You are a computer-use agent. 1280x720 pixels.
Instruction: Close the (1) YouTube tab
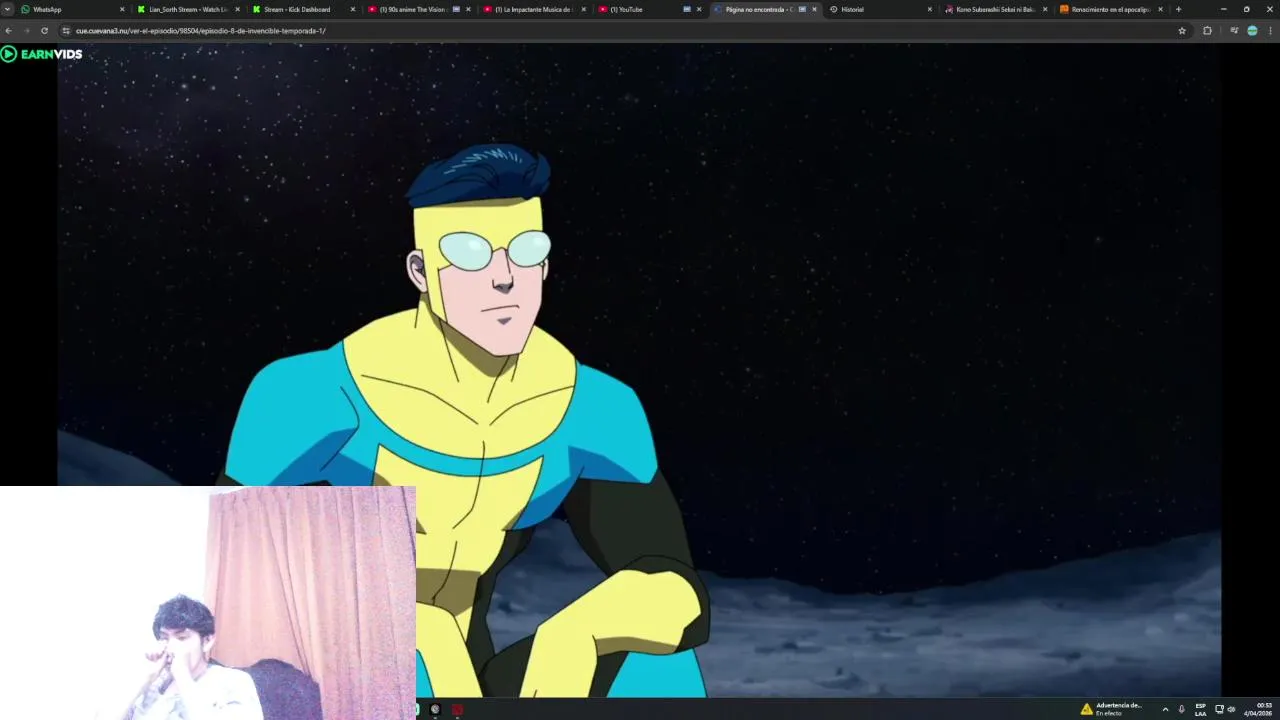coord(699,9)
